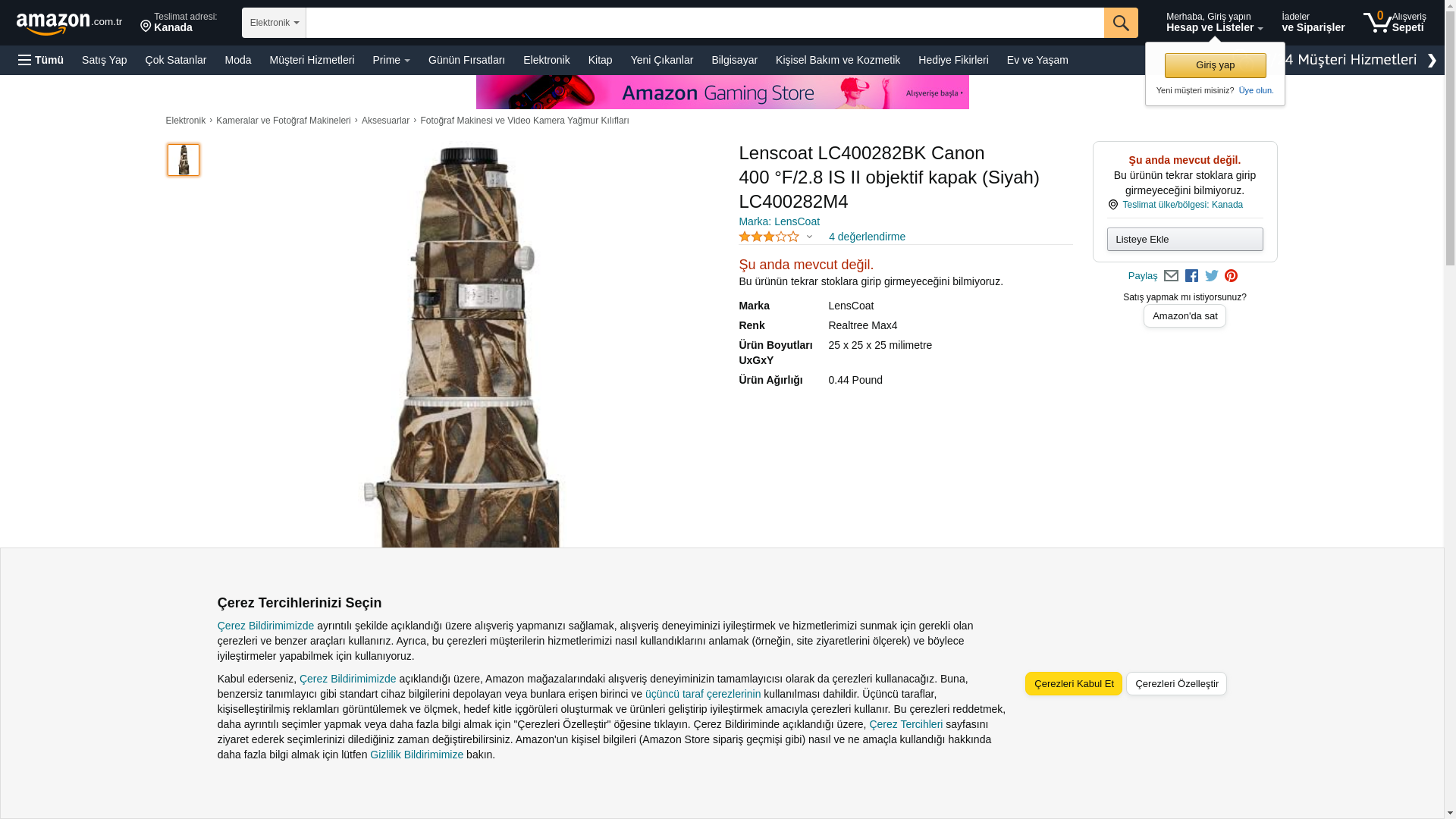Open the Tümü hamburger menu

point(41,60)
